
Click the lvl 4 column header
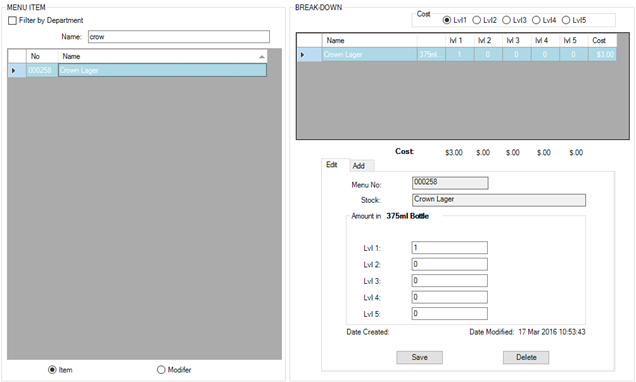point(545,41)
